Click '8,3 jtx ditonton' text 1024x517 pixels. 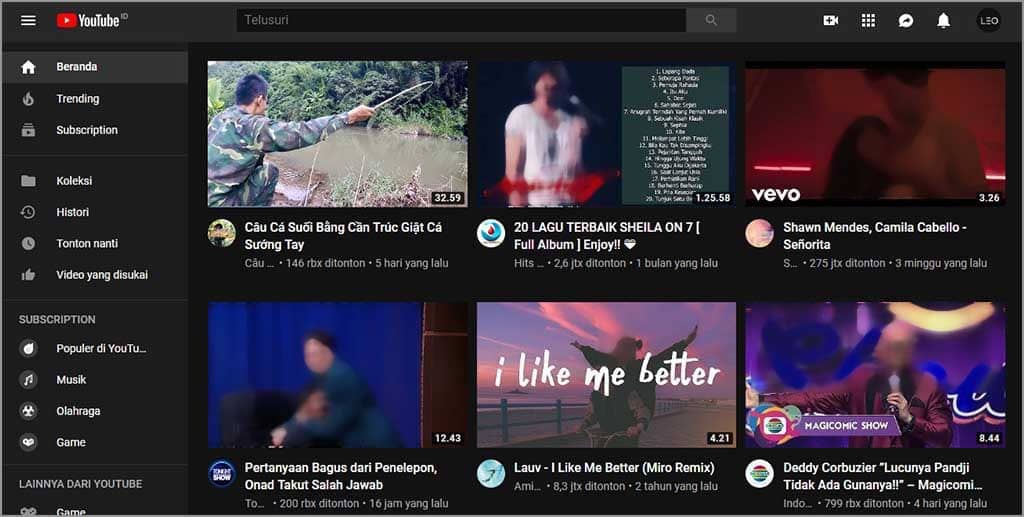click(589, 486)
